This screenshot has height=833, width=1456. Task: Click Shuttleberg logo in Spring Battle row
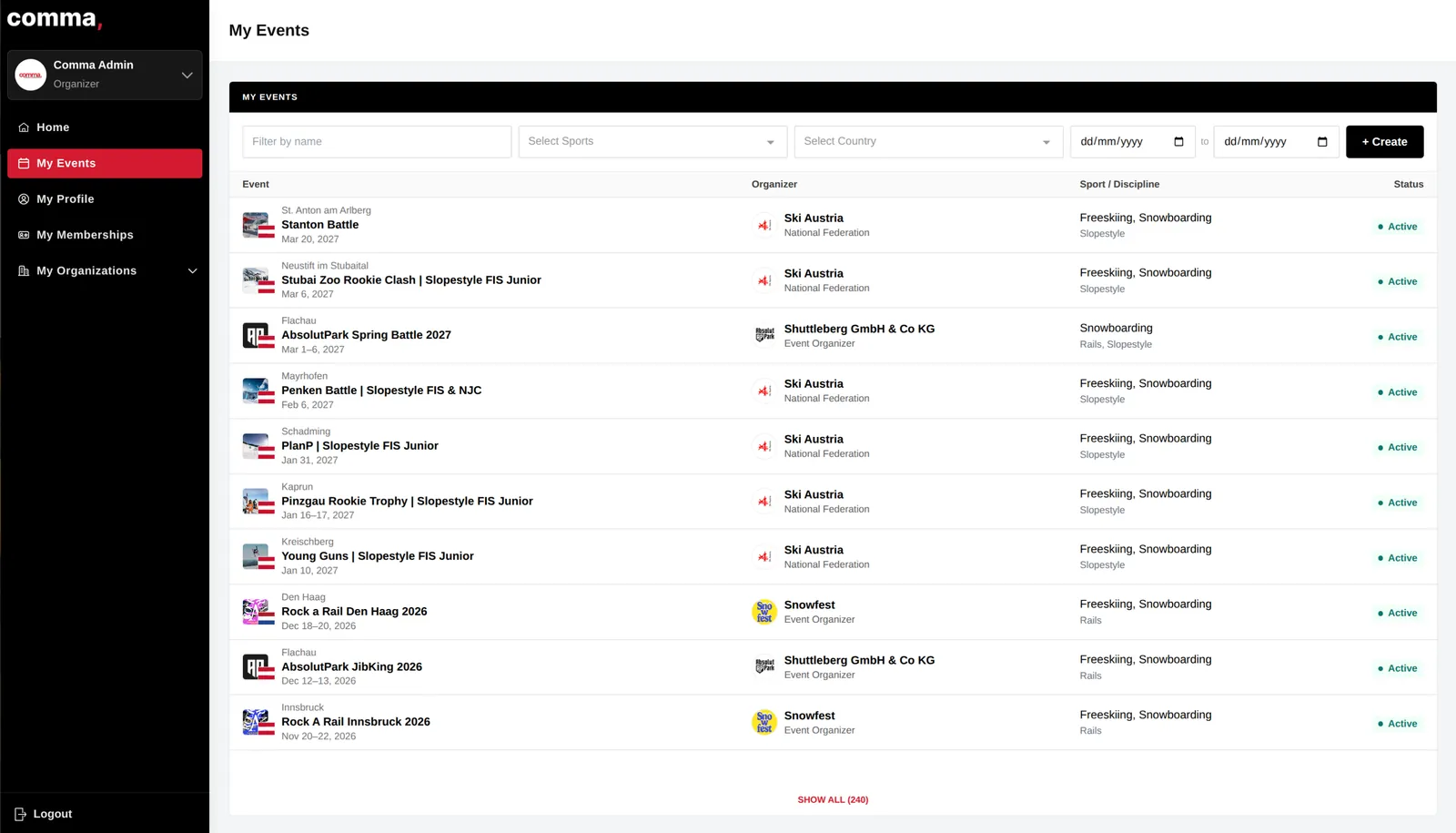click(764, 335)
